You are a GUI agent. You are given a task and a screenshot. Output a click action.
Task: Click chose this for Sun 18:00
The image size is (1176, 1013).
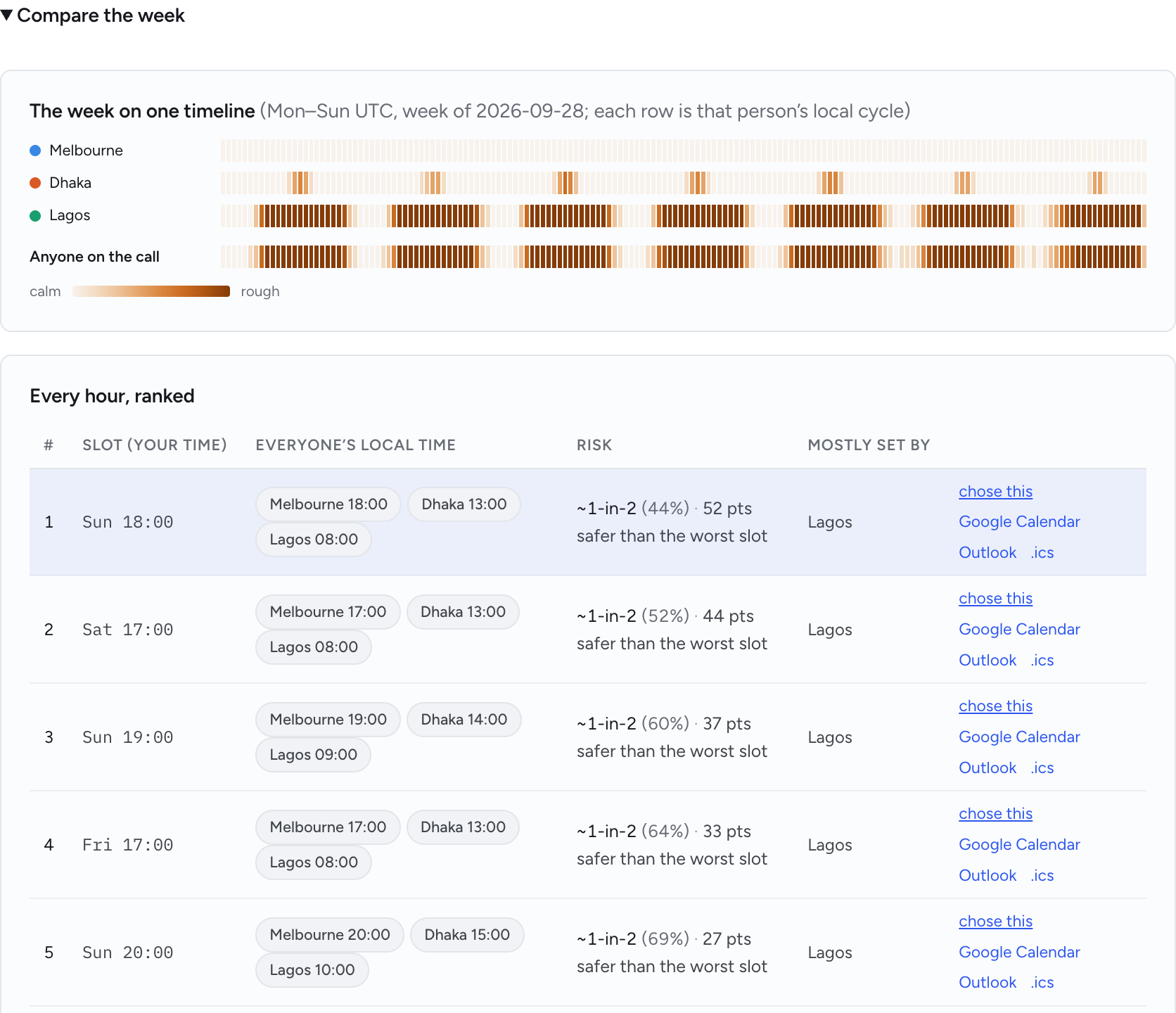click(995, 492)
